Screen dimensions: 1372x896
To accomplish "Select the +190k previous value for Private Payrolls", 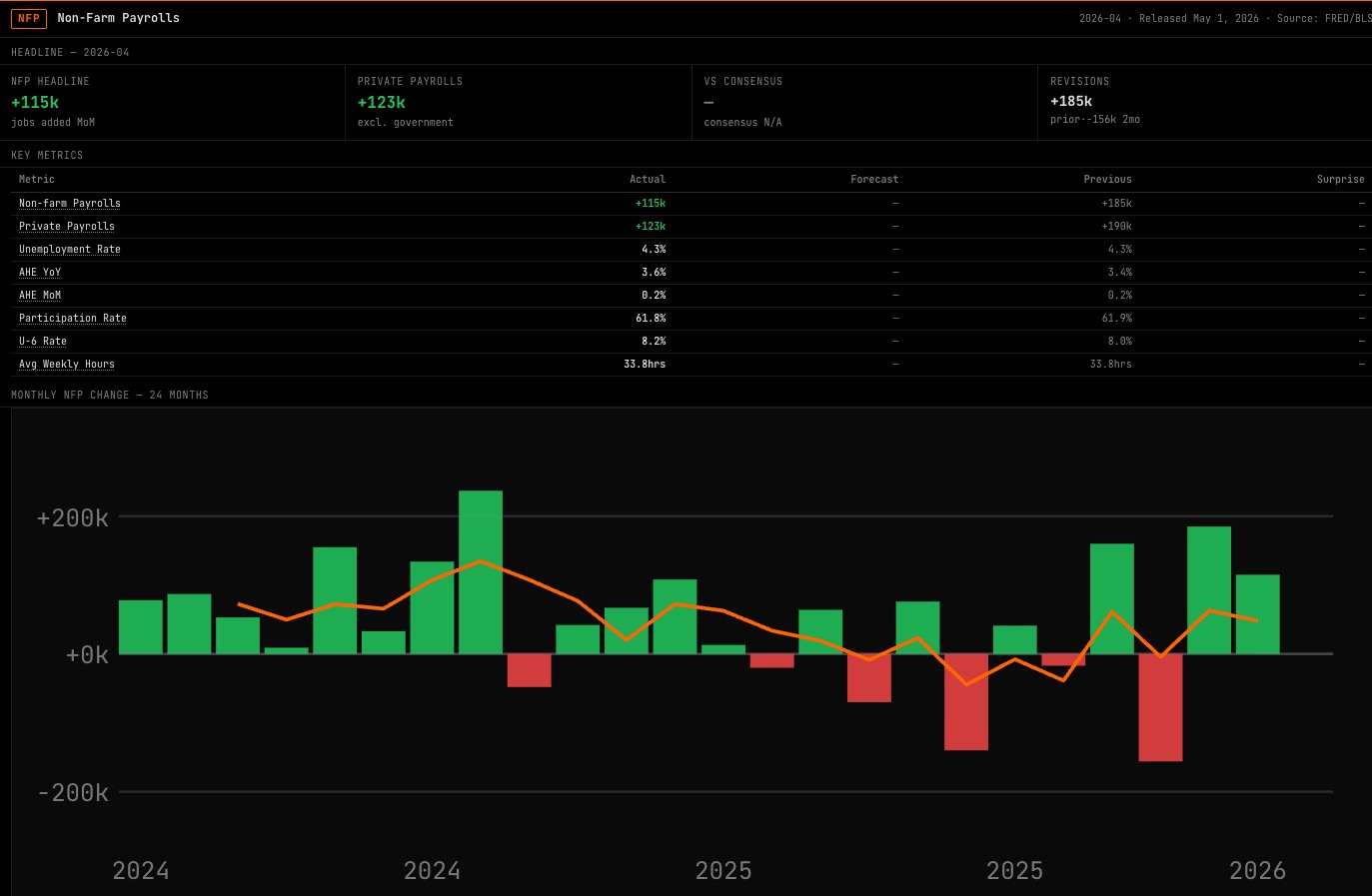I will [x=1117, y=226].
